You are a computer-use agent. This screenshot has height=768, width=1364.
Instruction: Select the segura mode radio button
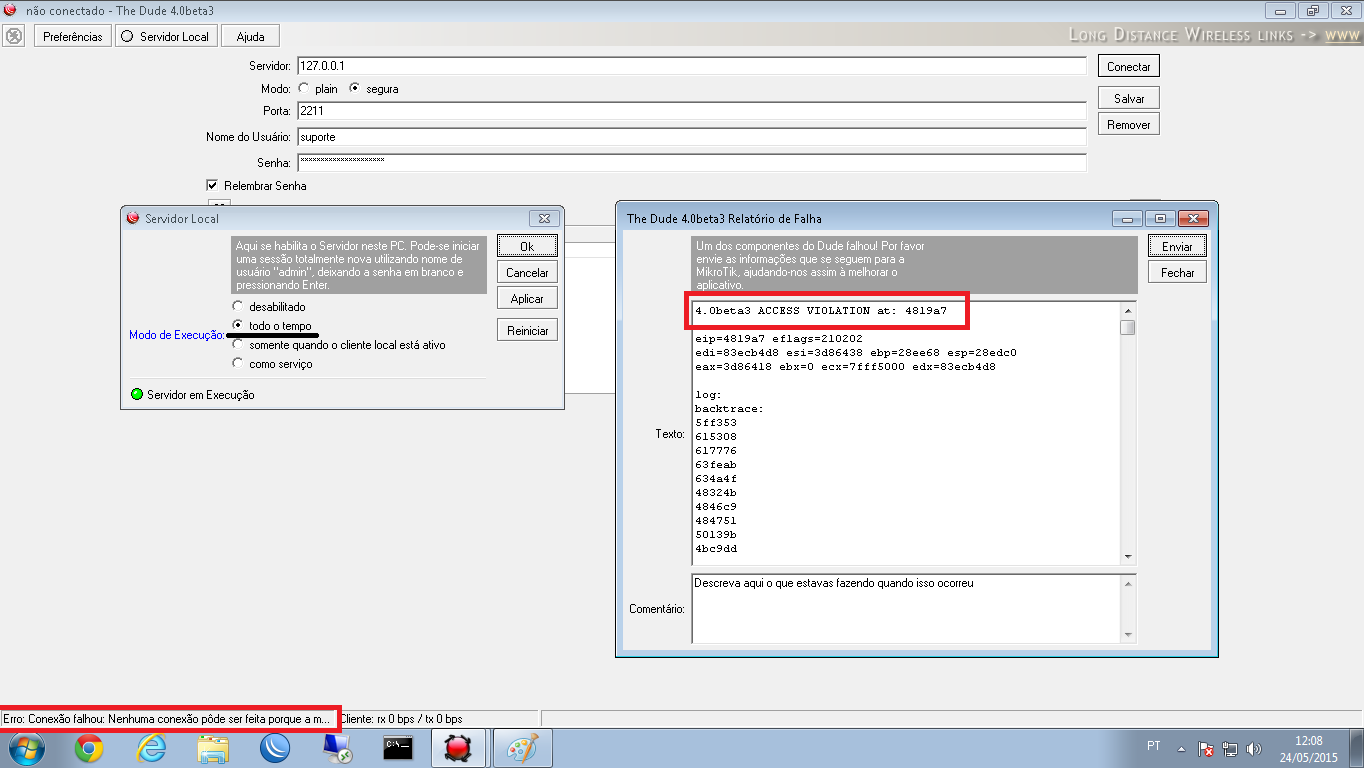tap(355, 89)
